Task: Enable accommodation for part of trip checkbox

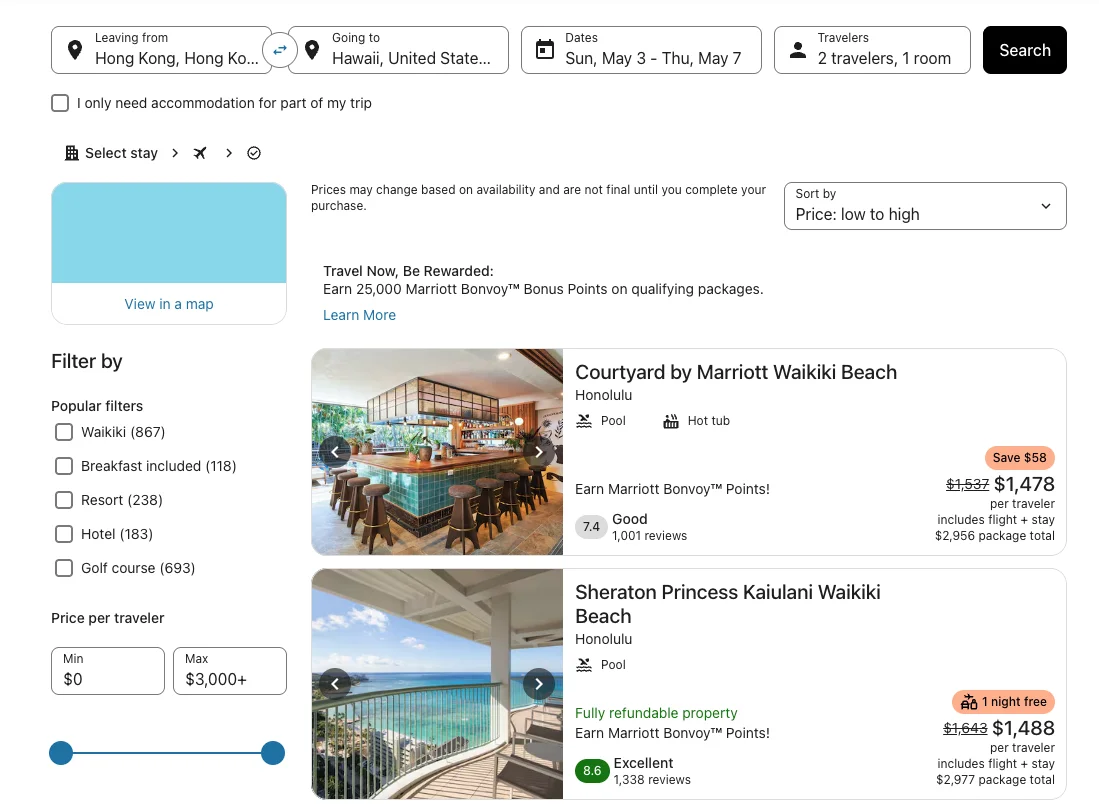Action: pos(61,103)
